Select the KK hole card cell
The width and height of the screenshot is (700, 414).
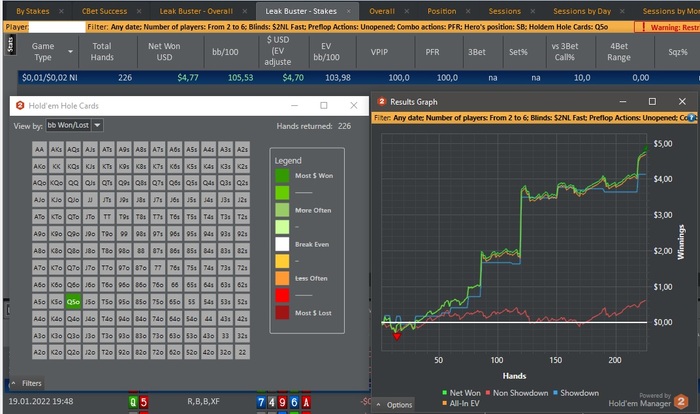coord(56,166)
